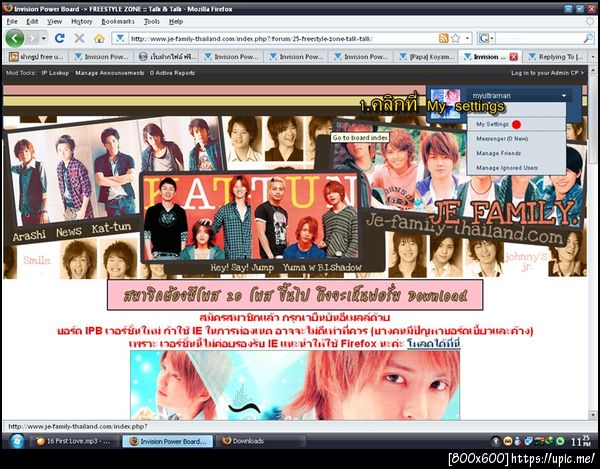Go to the Home page icon
Image resolution: width=600 pixels, height=469 pixels.
99,38
